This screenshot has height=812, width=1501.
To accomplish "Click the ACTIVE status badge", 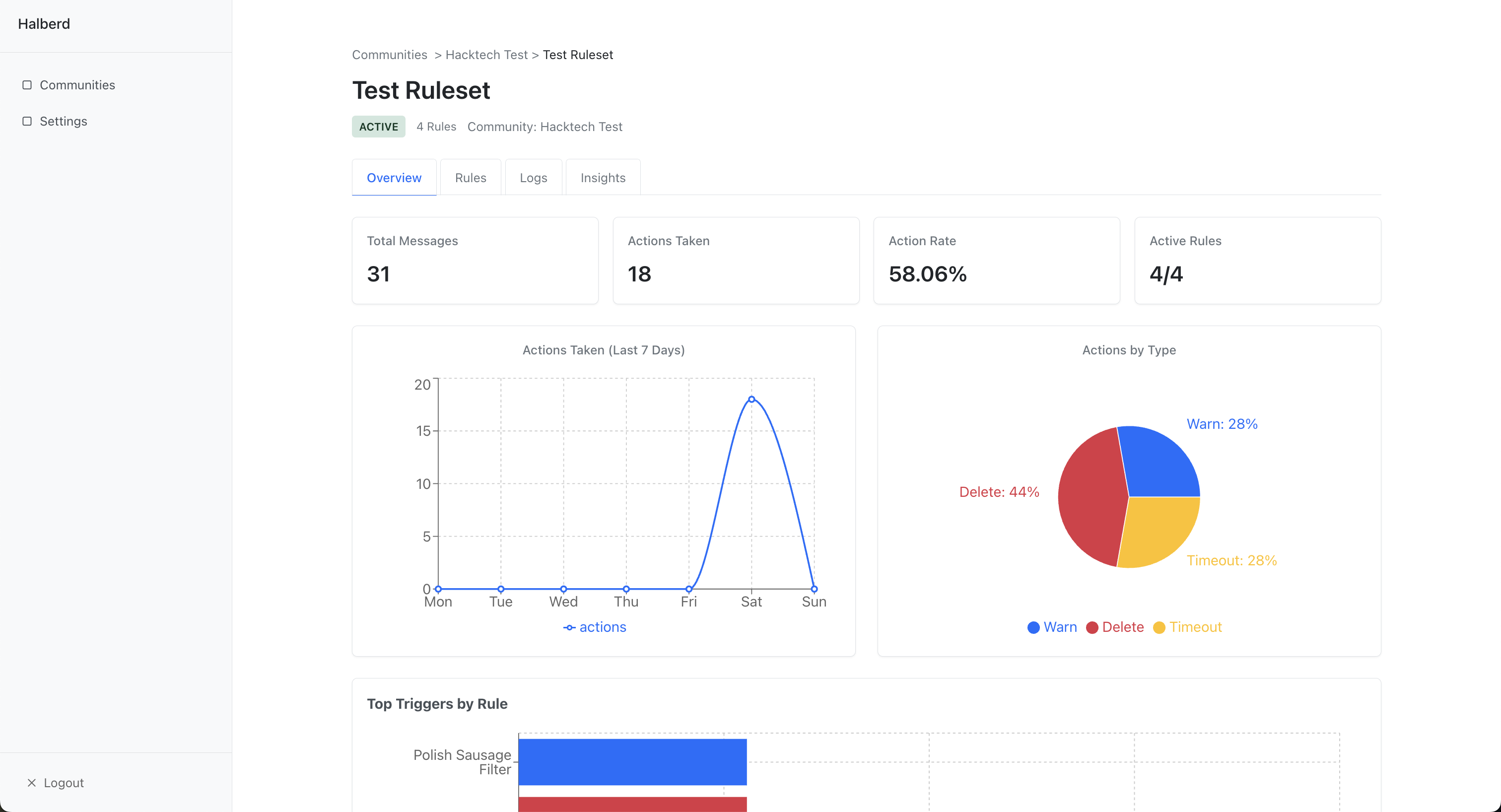I will click(378, 127).
